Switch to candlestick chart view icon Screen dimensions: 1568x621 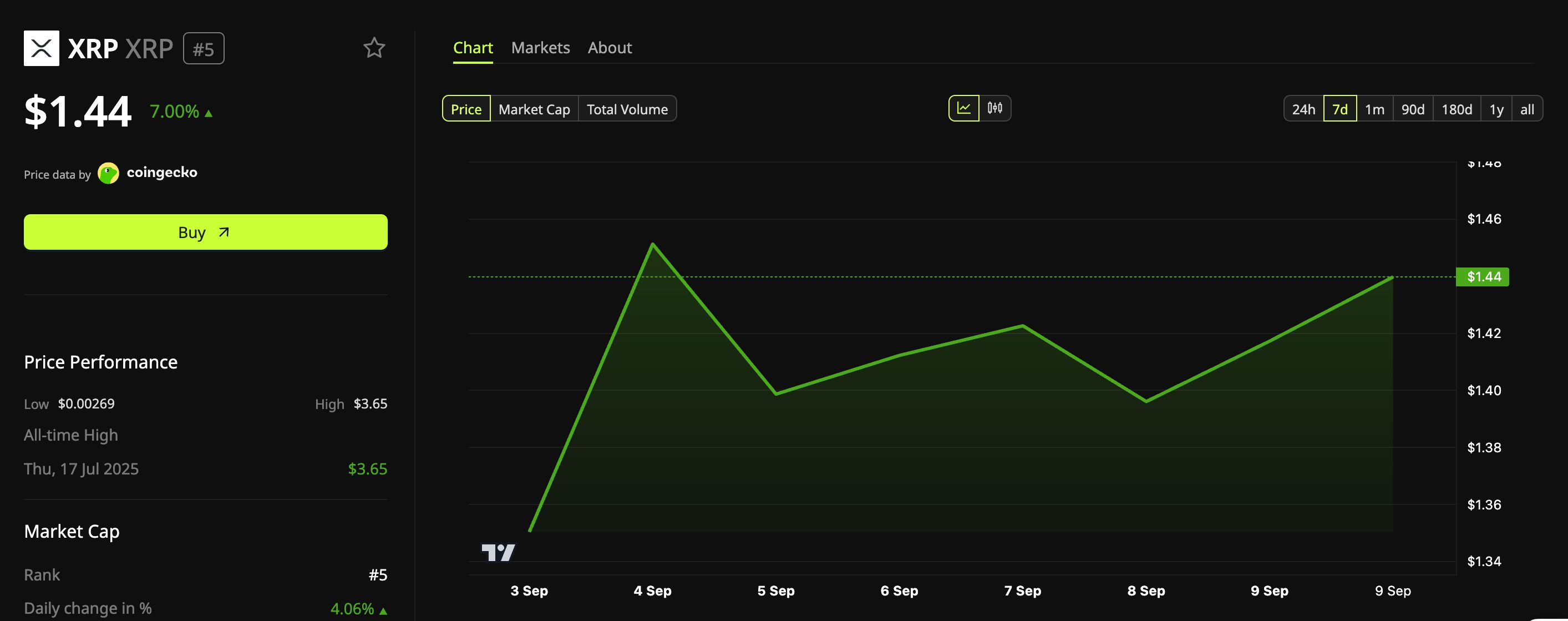(994, 108)
